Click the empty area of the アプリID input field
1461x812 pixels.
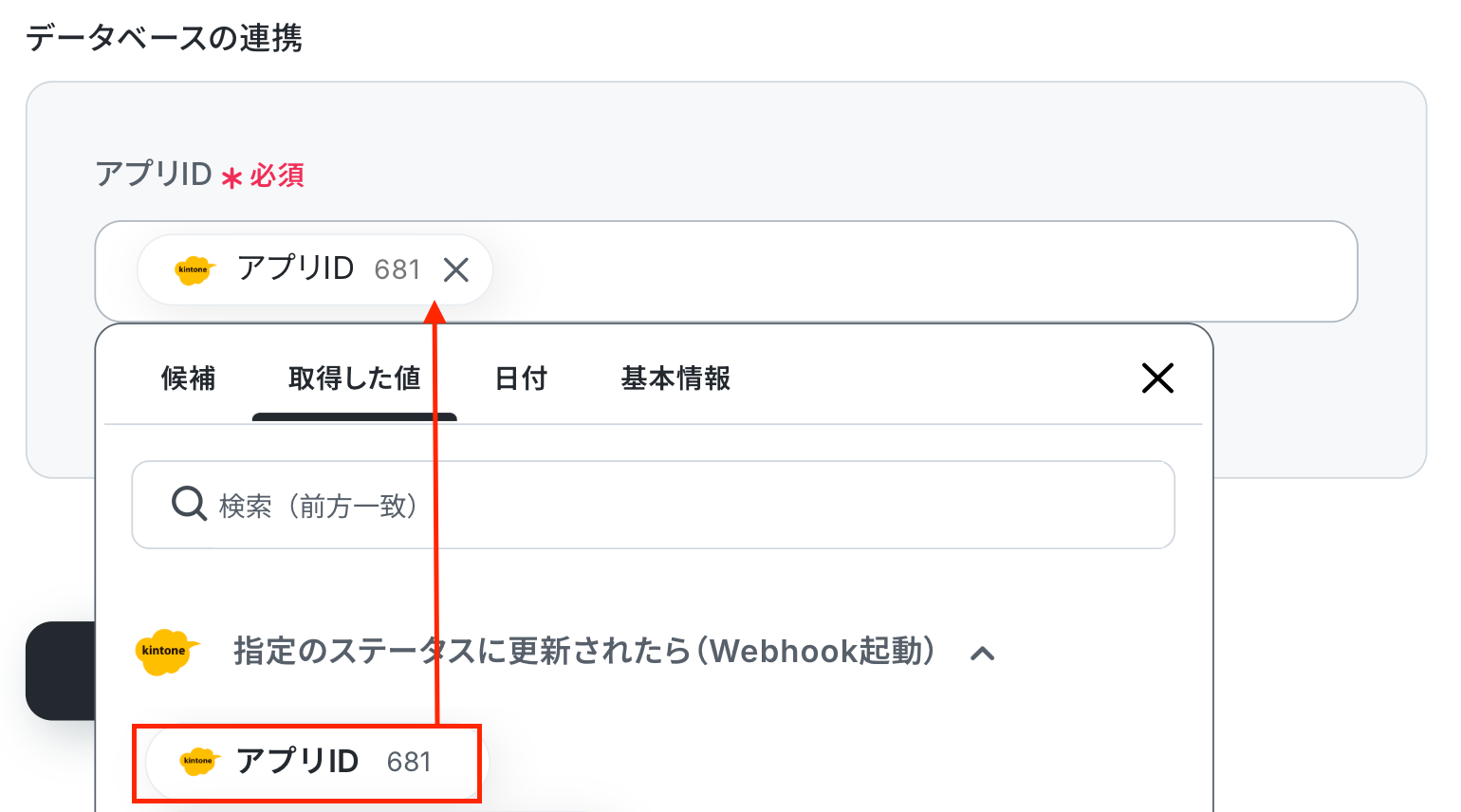[x=911, y=271]
